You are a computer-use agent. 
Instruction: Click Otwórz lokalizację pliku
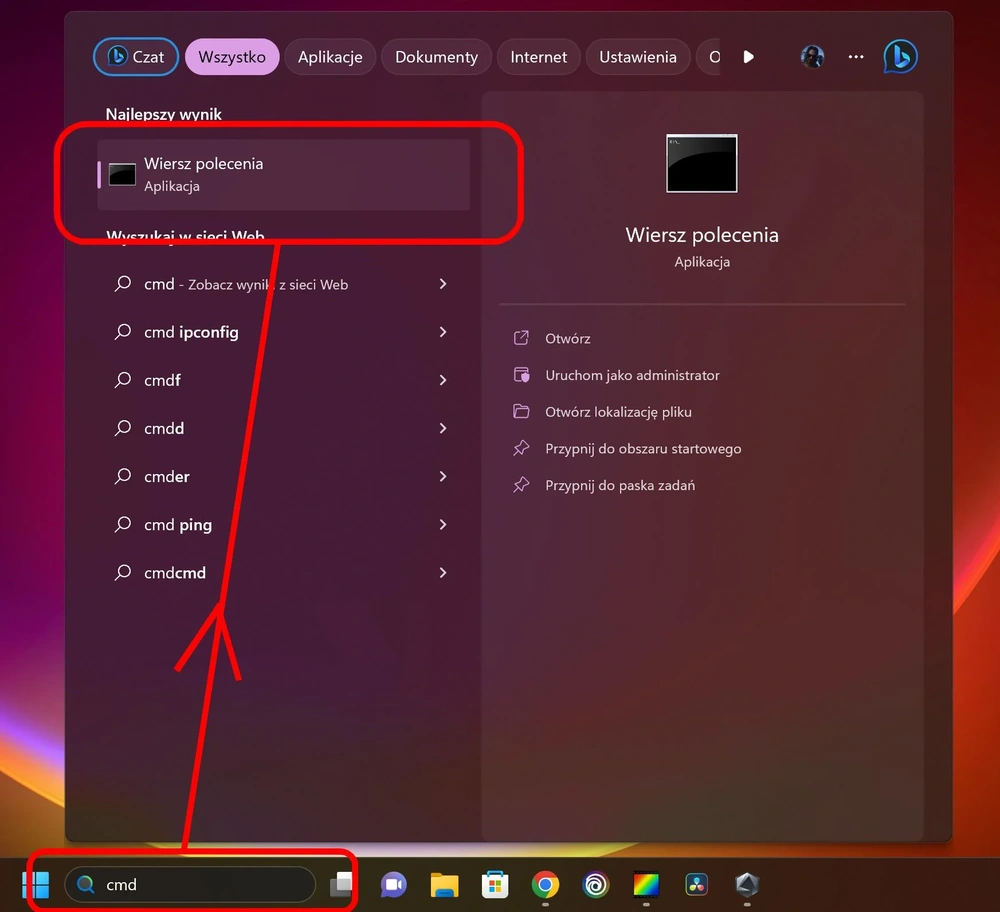coord(618,412)
